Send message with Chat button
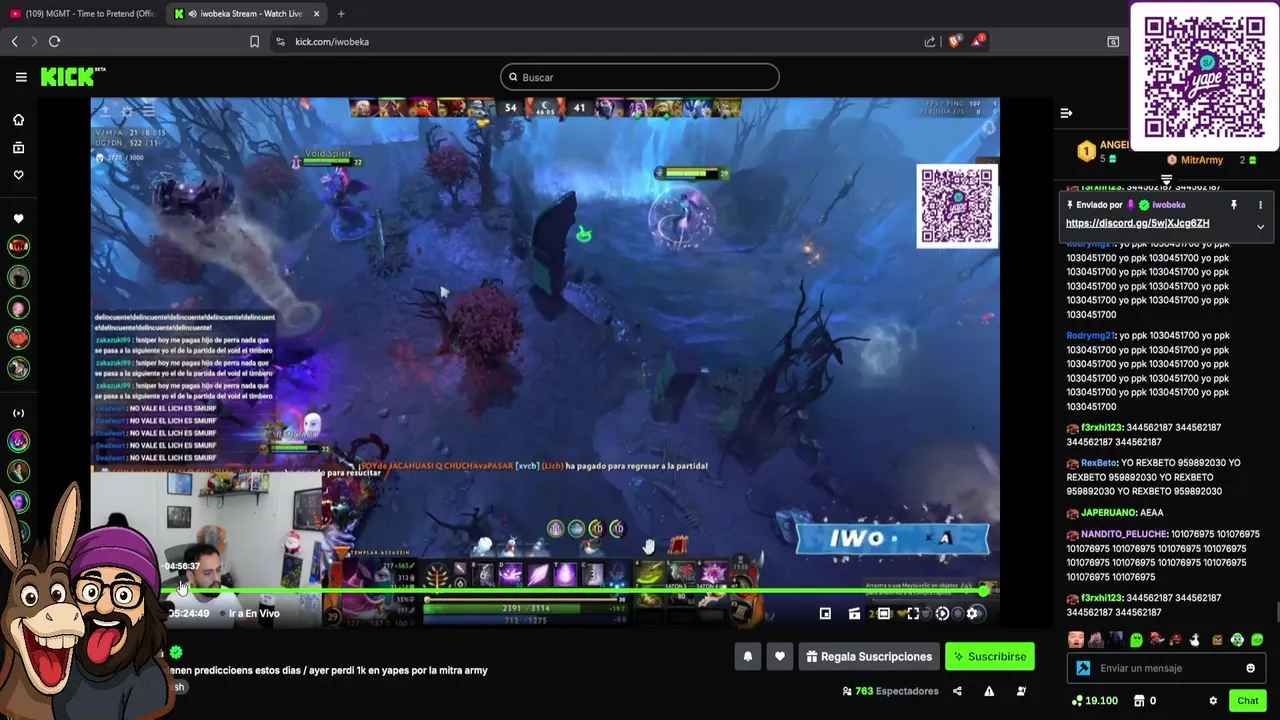 point(1247,701)
